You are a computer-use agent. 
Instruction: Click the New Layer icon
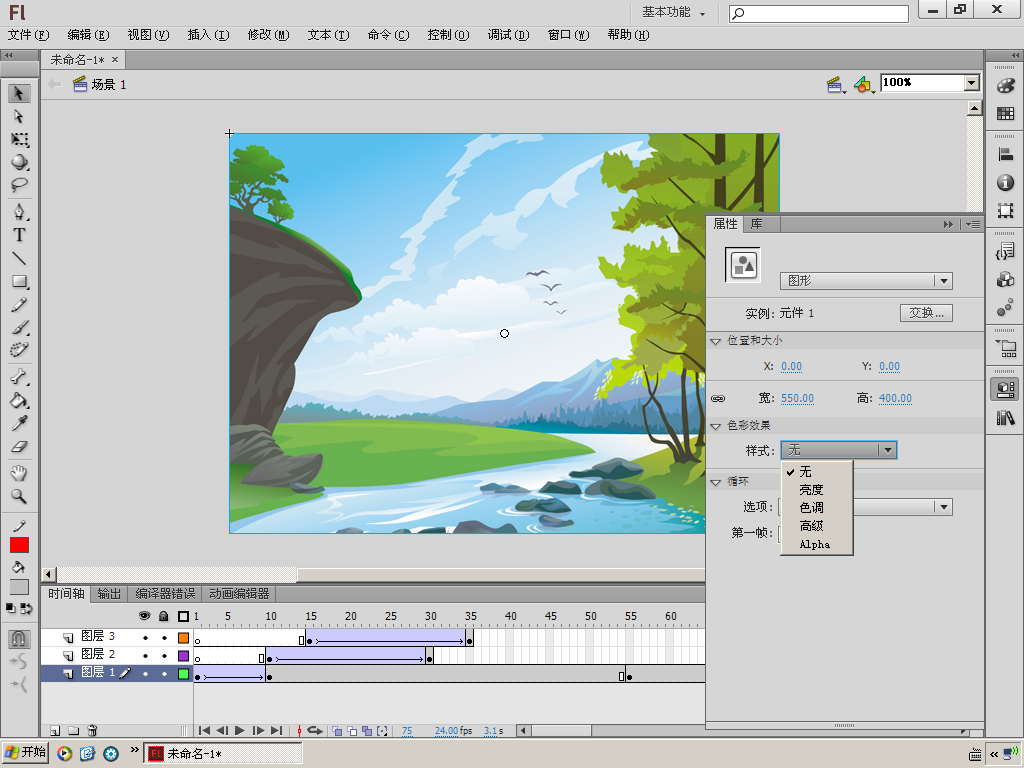(x=55, y=731)
